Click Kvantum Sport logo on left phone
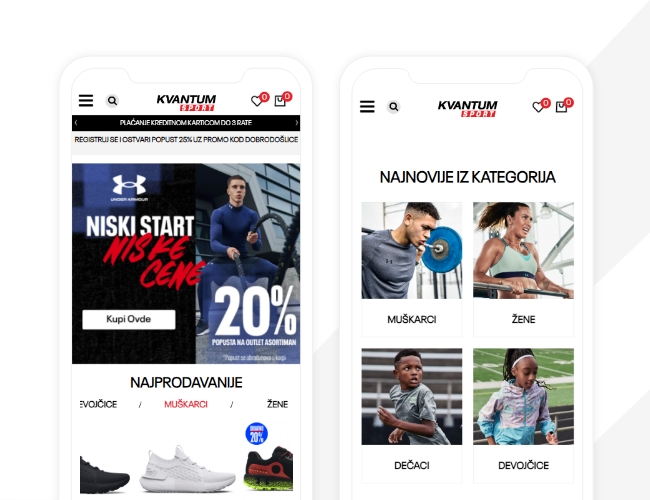The width and height of the screenshot is (650, 500). 186,102
